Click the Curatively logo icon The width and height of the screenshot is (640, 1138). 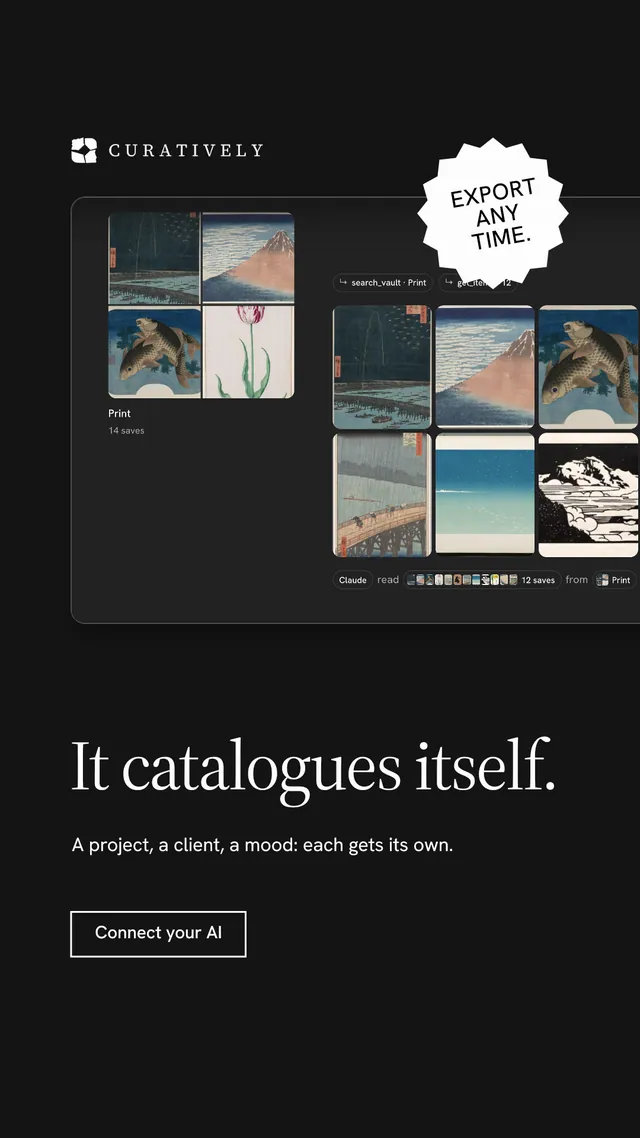[x=83, y=150]
